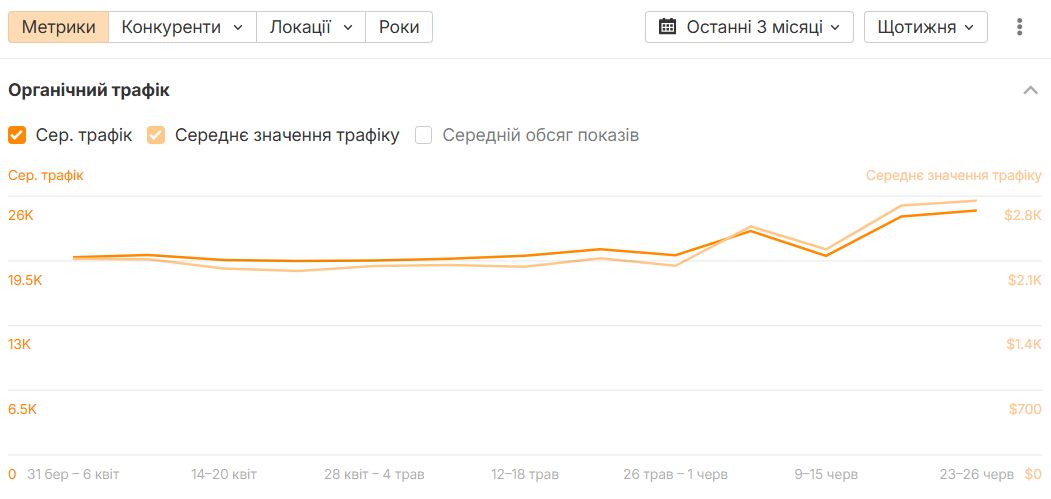Switch to the Роки tab
The height and width of the screenshot is (499, 1051).
point(399,27)
